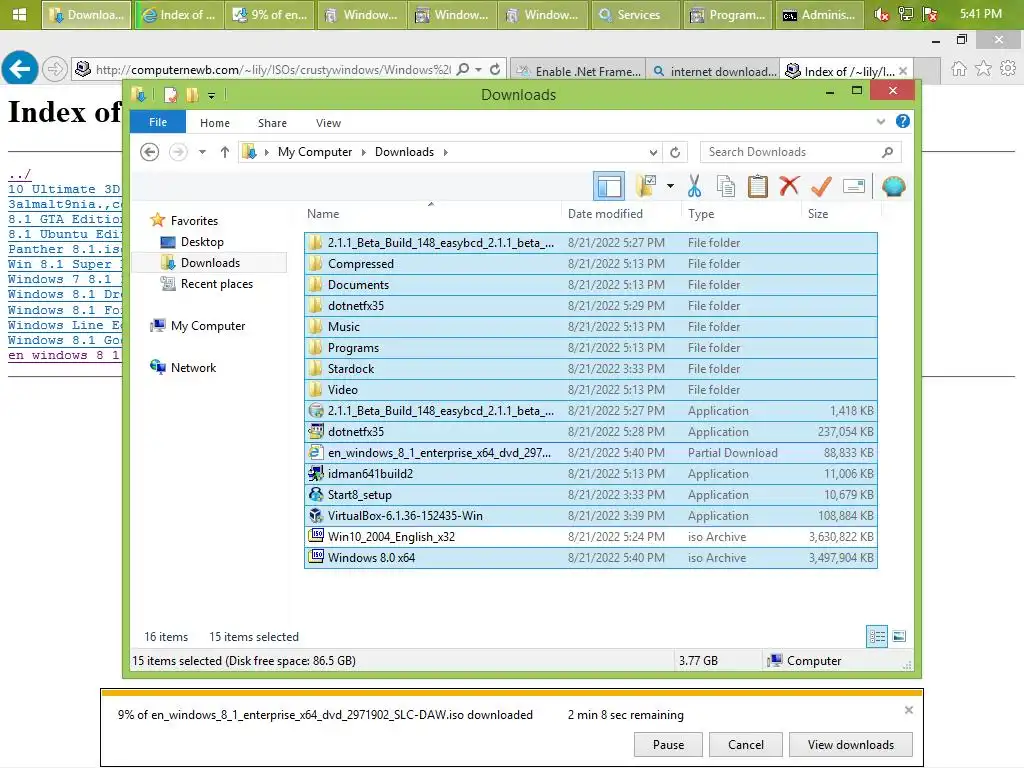Image resolution: width=1024 pixels, height=768 pixels.
Task: Toggle the navigation pane toolbar icon
Action: (x=609, y=187)
